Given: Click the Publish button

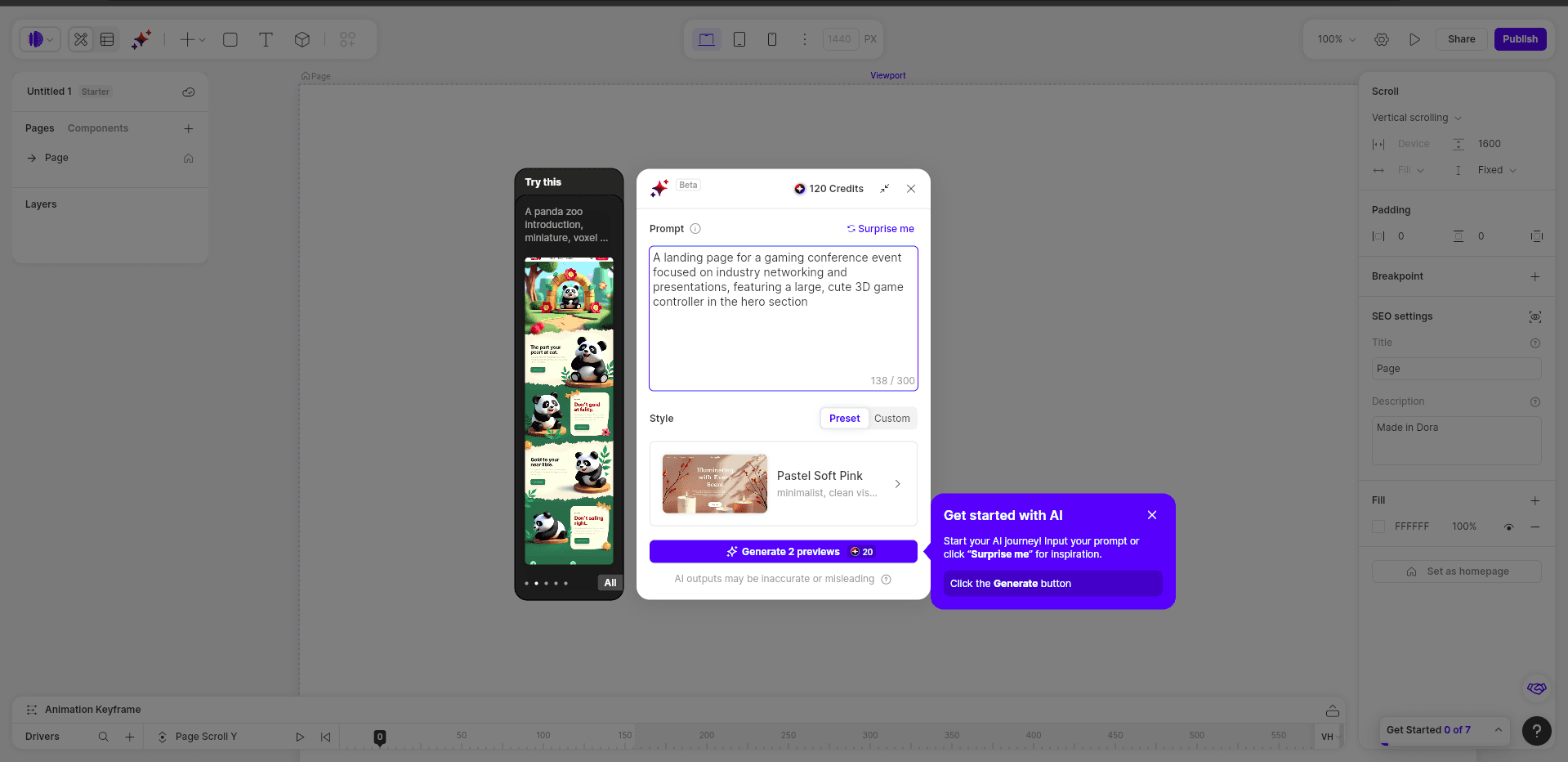Looking at the screenshot, I should tap(1520, 39).
